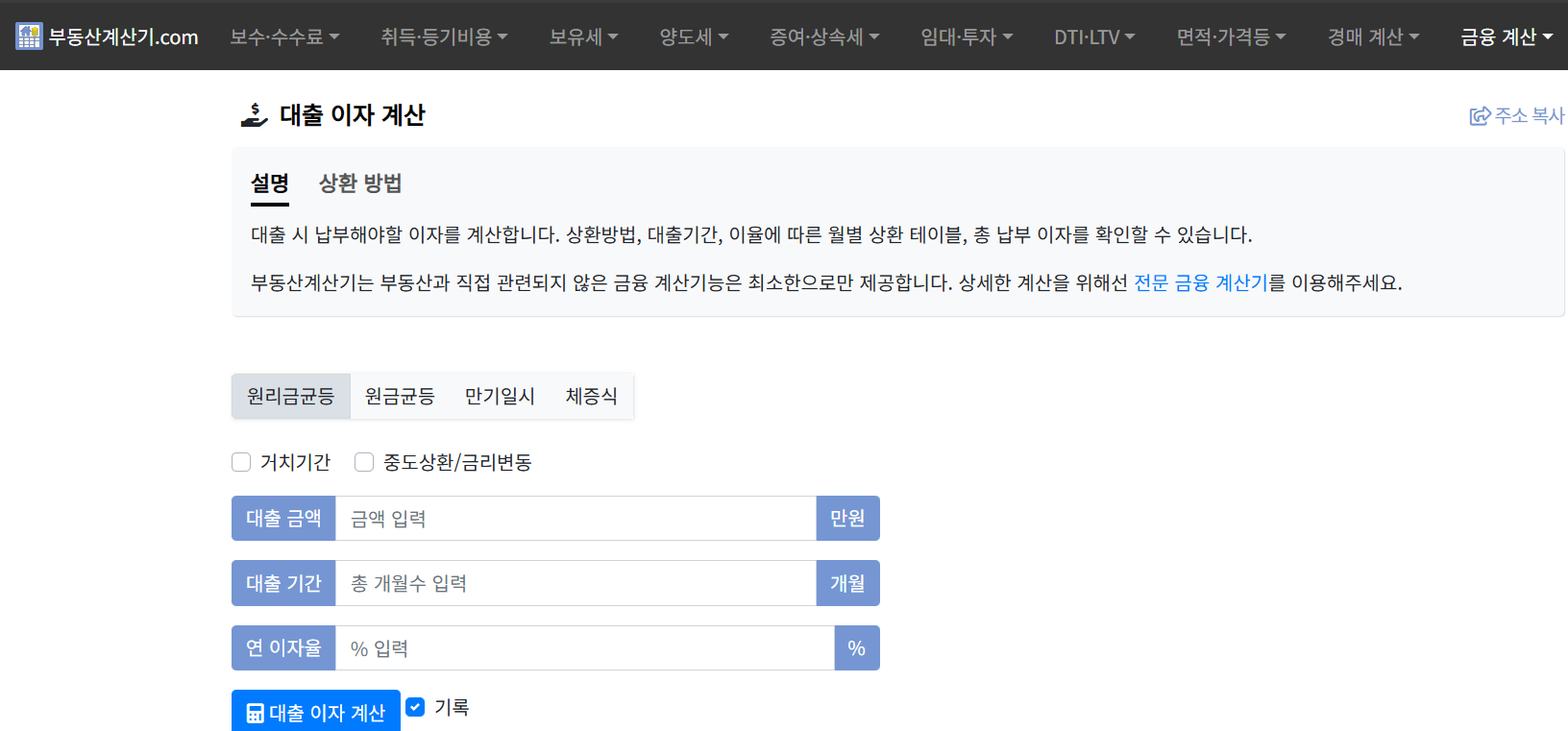Switch to the 상환 방법 tab
This screenshot has height=731, width=1568.
(x=359, y=183)
